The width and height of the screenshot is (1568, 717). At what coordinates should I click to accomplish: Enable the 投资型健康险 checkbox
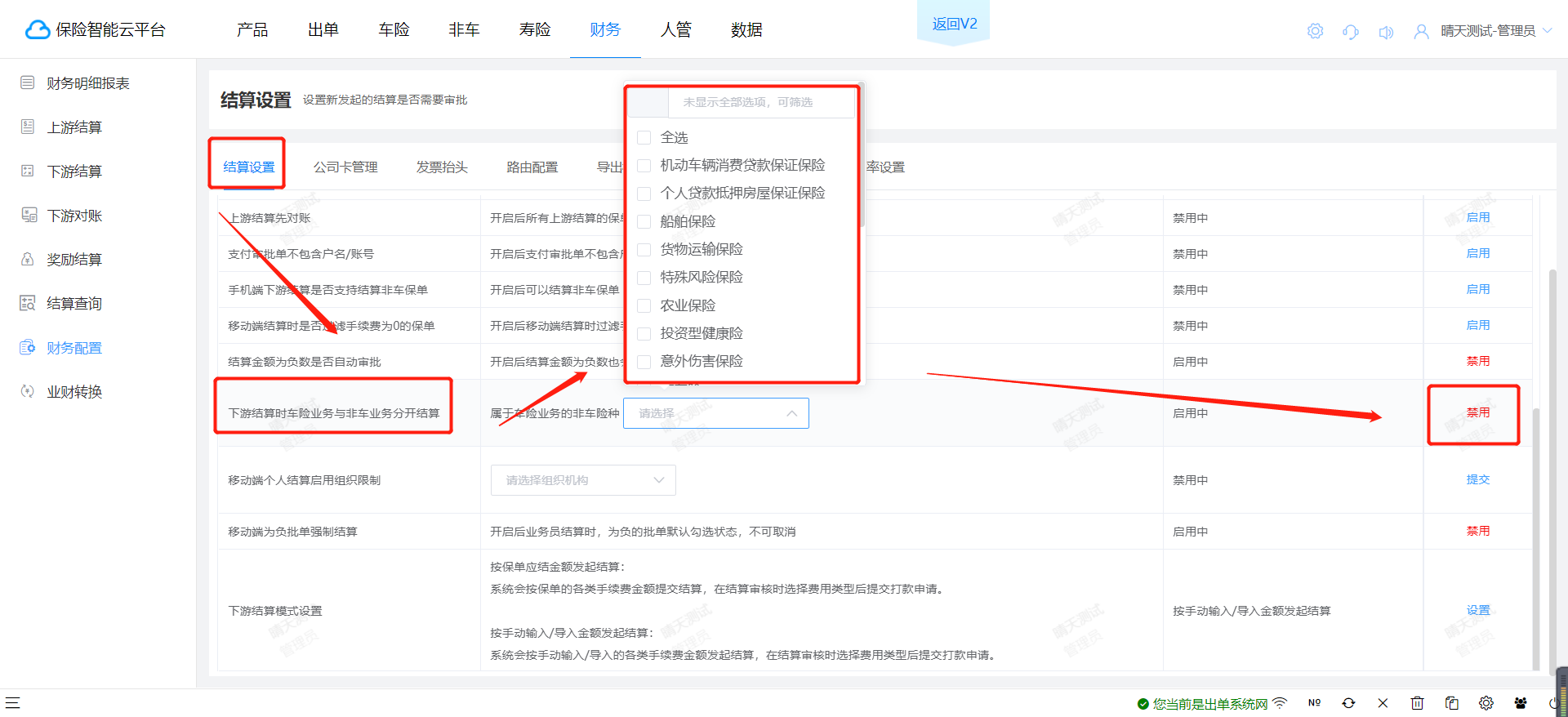point(644,333)
